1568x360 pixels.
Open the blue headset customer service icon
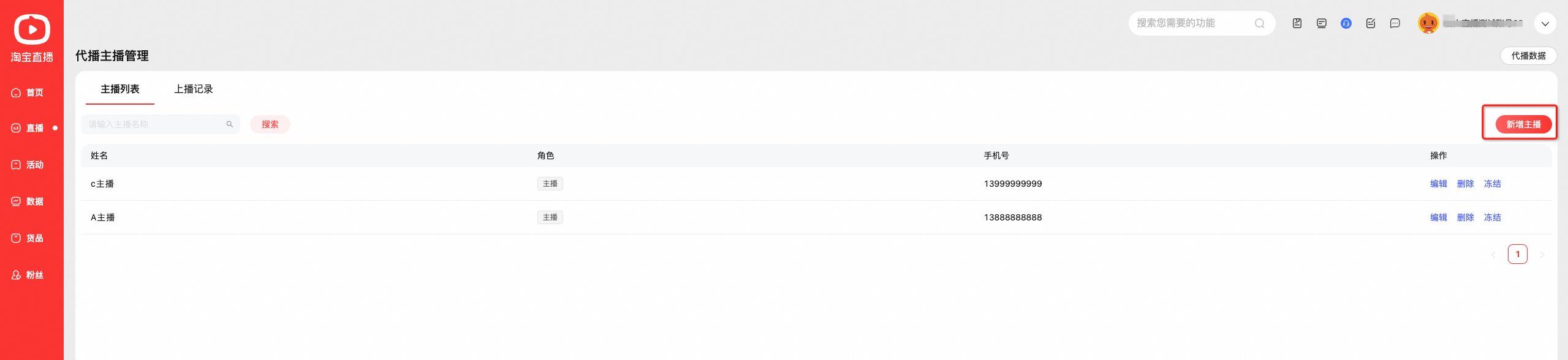click(x=1346, y=23)
